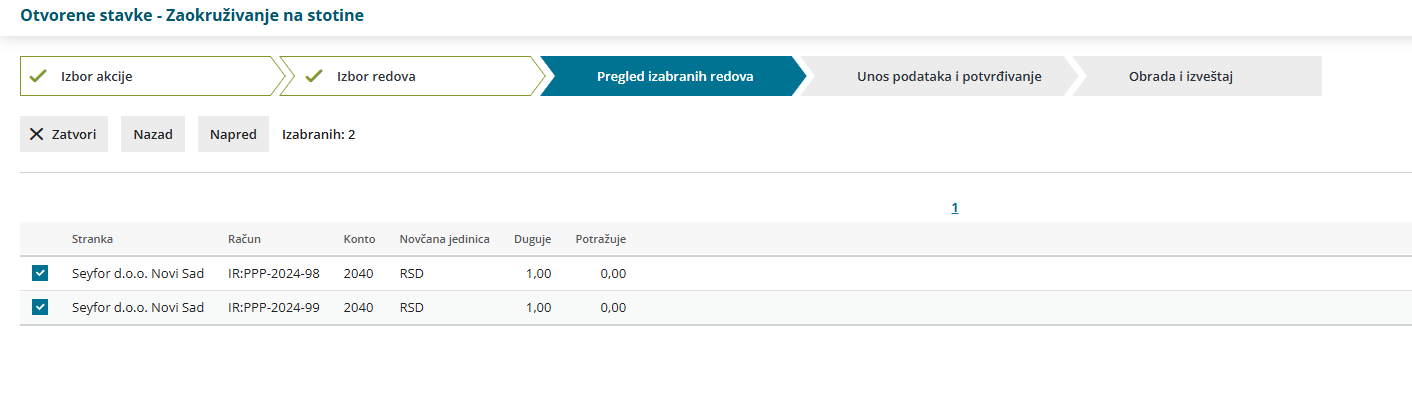This screenshot has height=409, width=1412.
Task: Click Potražuje 0,00 in the IR:PPP-2024-99 row
Action: [x=613, y=307]
